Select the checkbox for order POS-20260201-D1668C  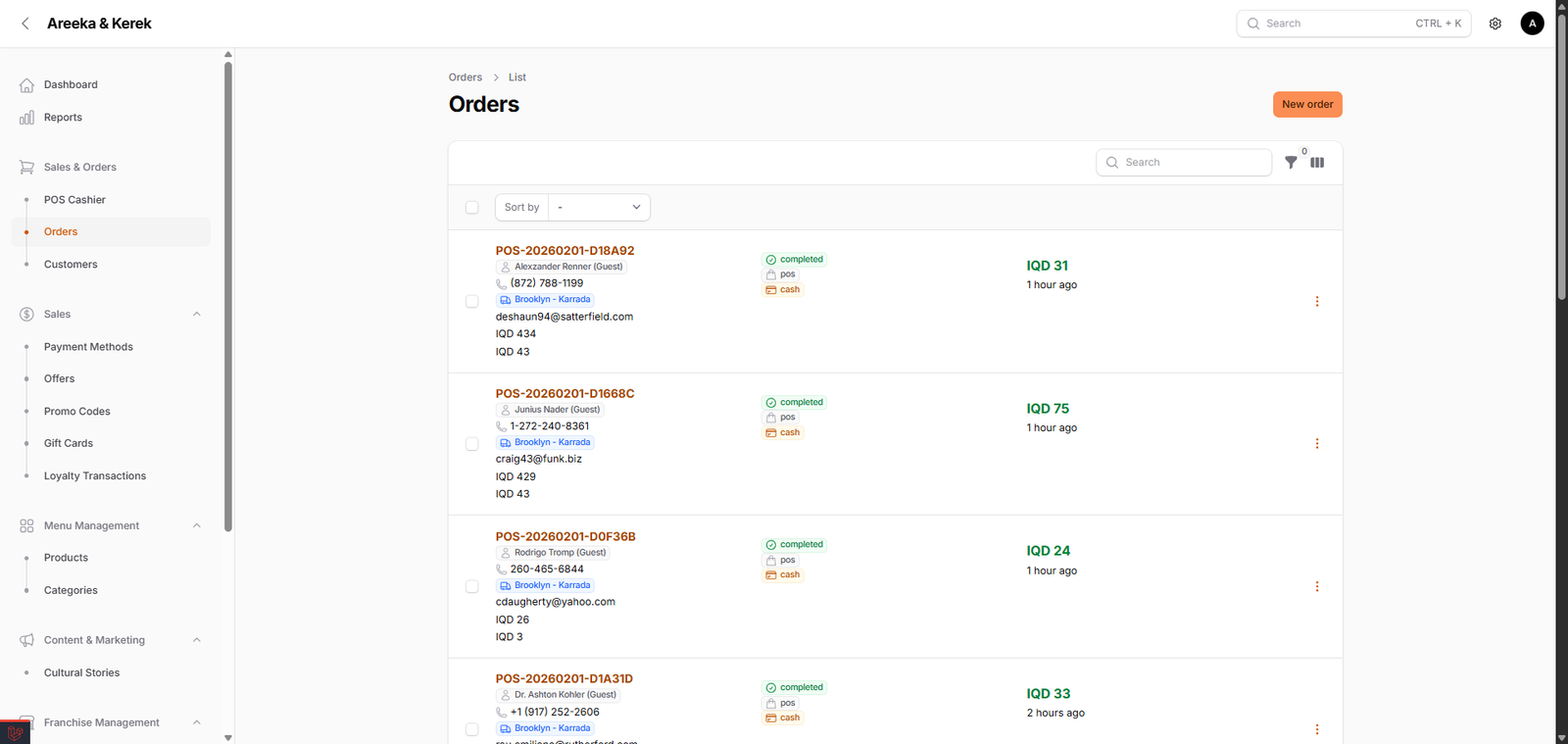click(472, 444)
